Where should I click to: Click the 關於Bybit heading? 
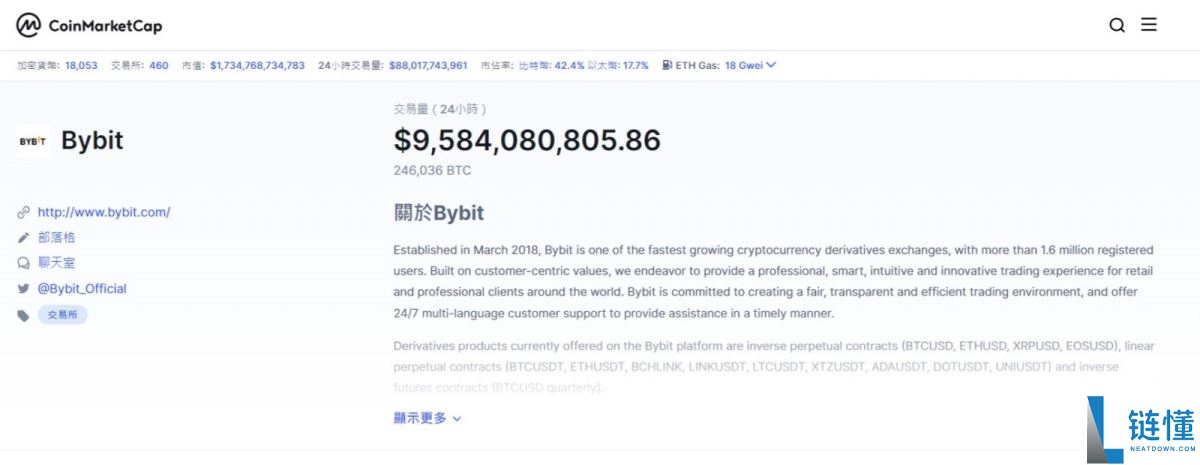[x=439, y=213]
